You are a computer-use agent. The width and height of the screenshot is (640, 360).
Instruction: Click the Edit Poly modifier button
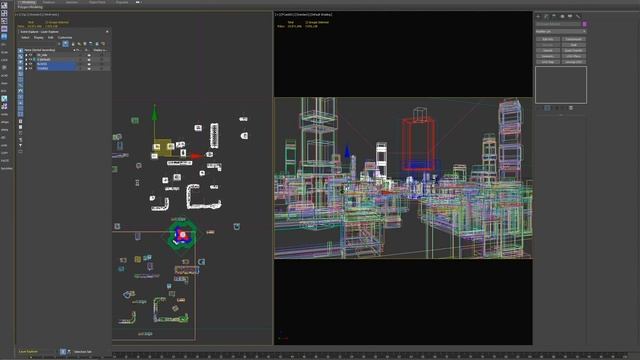tap(548, 39)
